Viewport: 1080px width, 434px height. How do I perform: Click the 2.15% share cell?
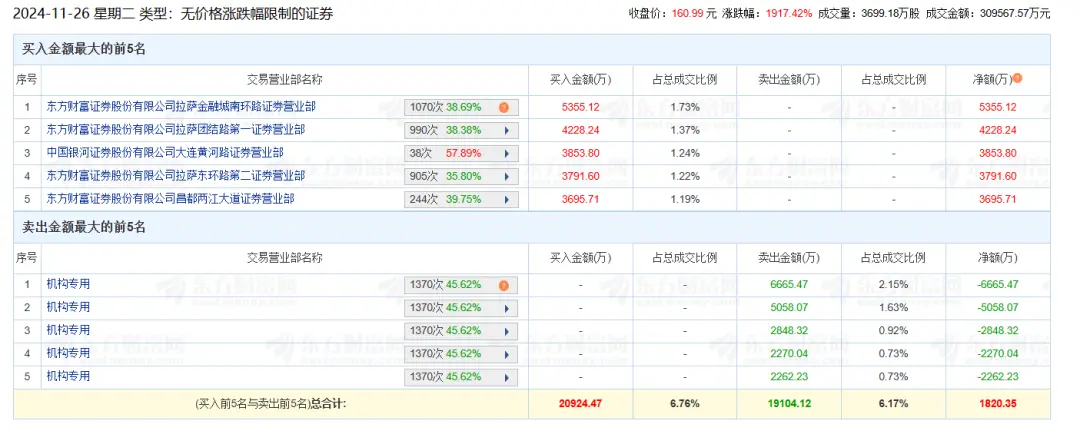coord(893,285)
